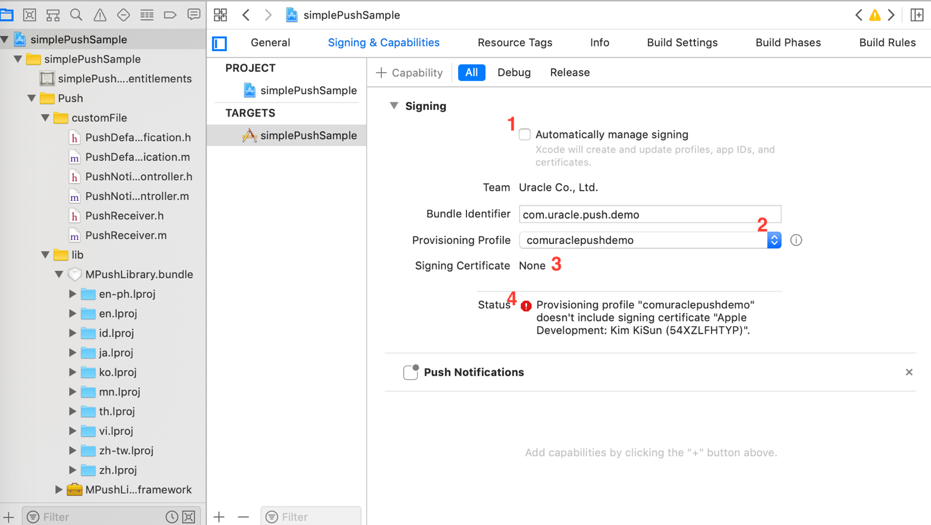The width and height of the screenshot is (931, 525).
Task: Collapse the Push folder
Action: [x=31, y=98]
